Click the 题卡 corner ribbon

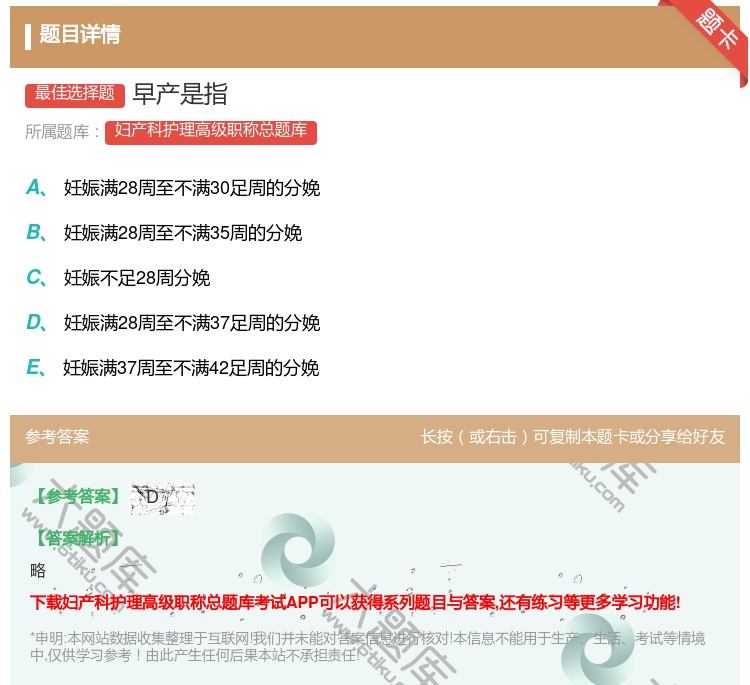coord(716,34)
